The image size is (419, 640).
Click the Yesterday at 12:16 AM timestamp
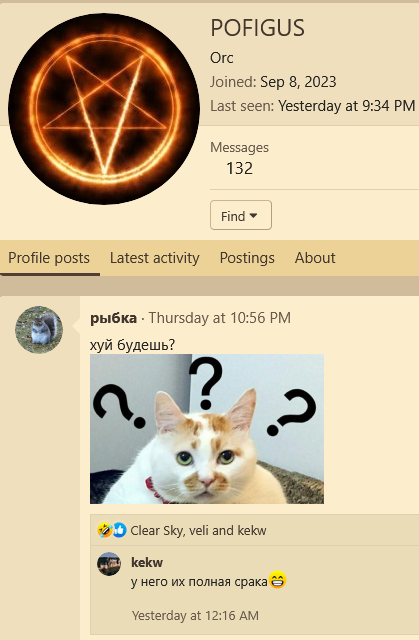pos(195,616)
